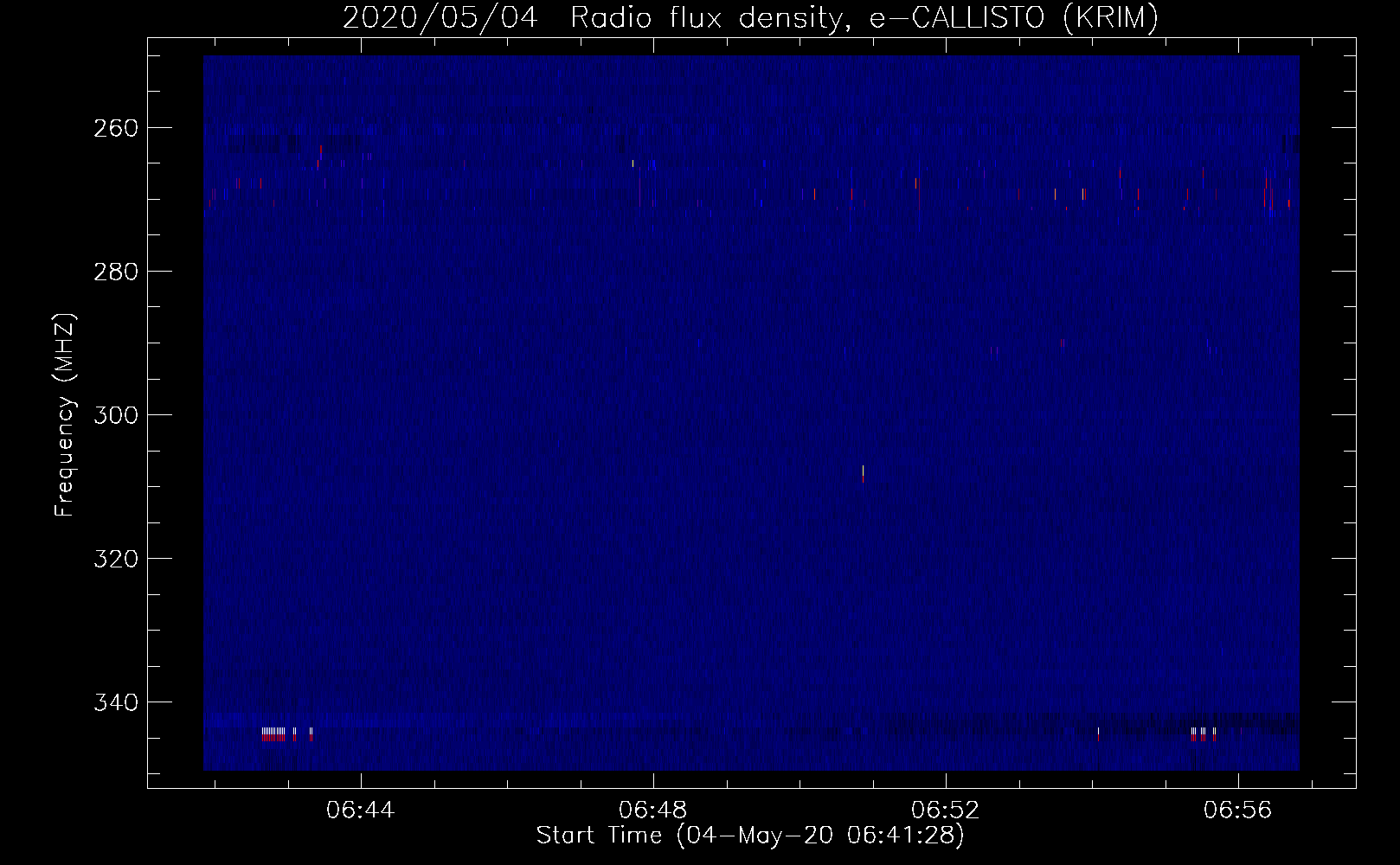Click the 260 frequency tick label

114,128
